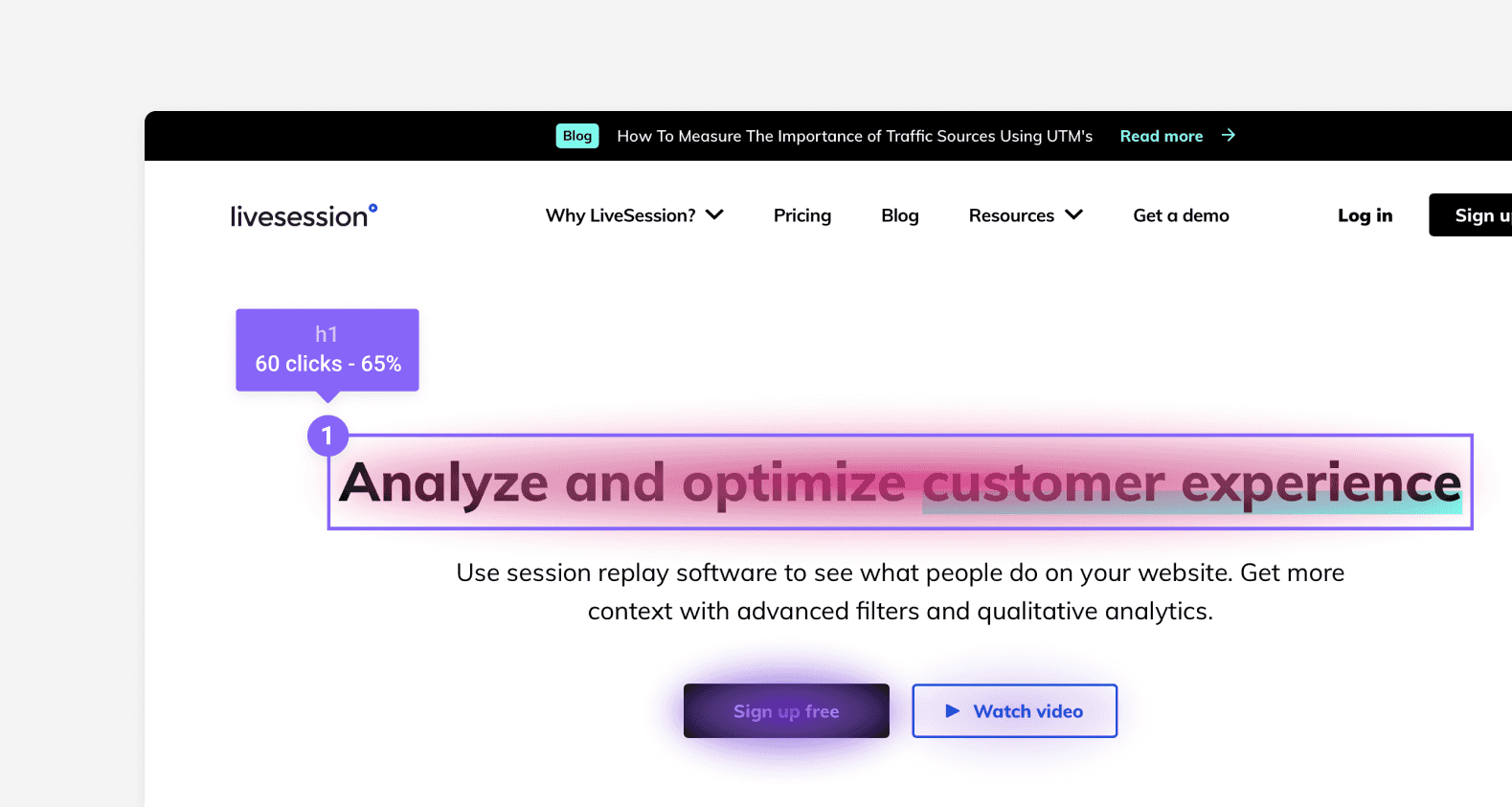Follow the Read more link
1512x807 pixels.
[x=1161, y=136]
